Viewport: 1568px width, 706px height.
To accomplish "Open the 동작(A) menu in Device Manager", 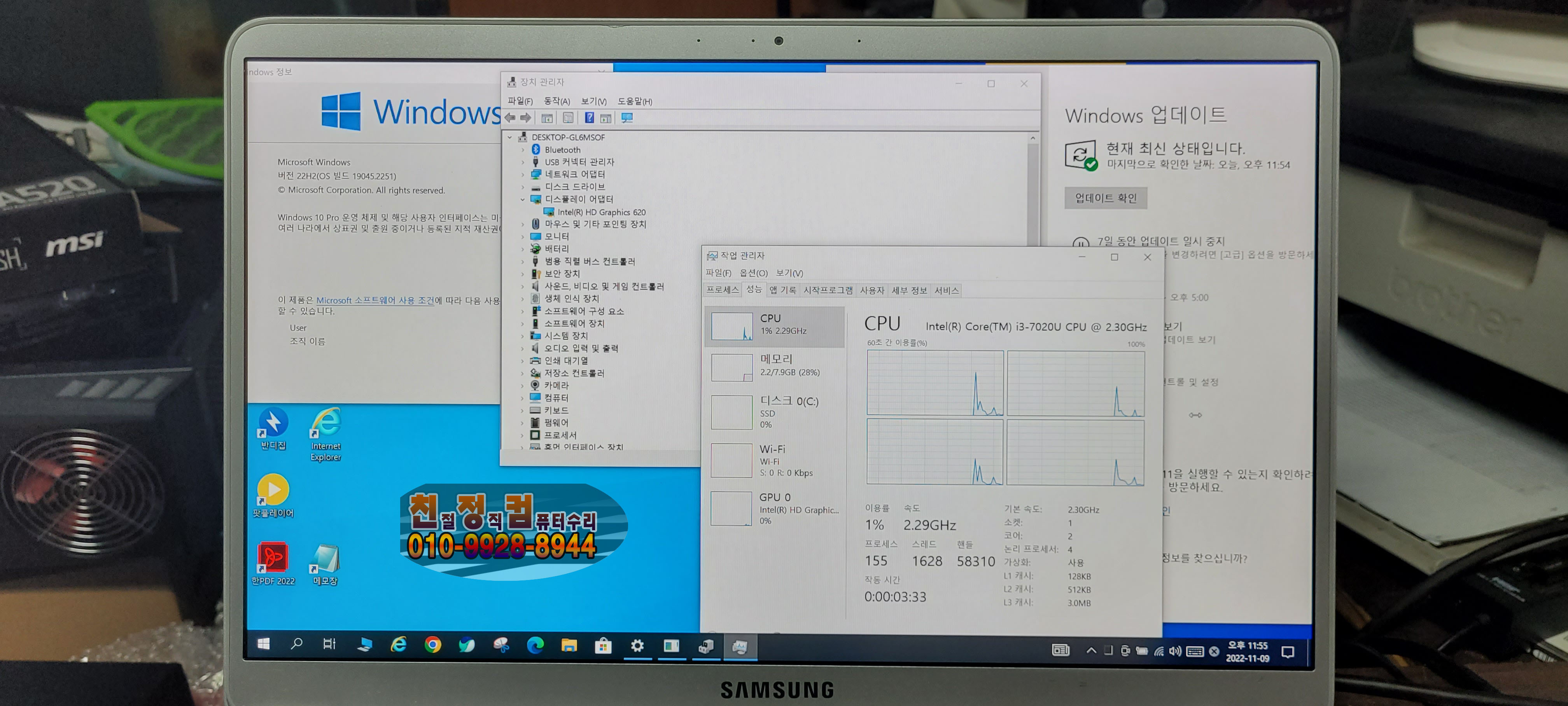I will [x=556, y=101].
